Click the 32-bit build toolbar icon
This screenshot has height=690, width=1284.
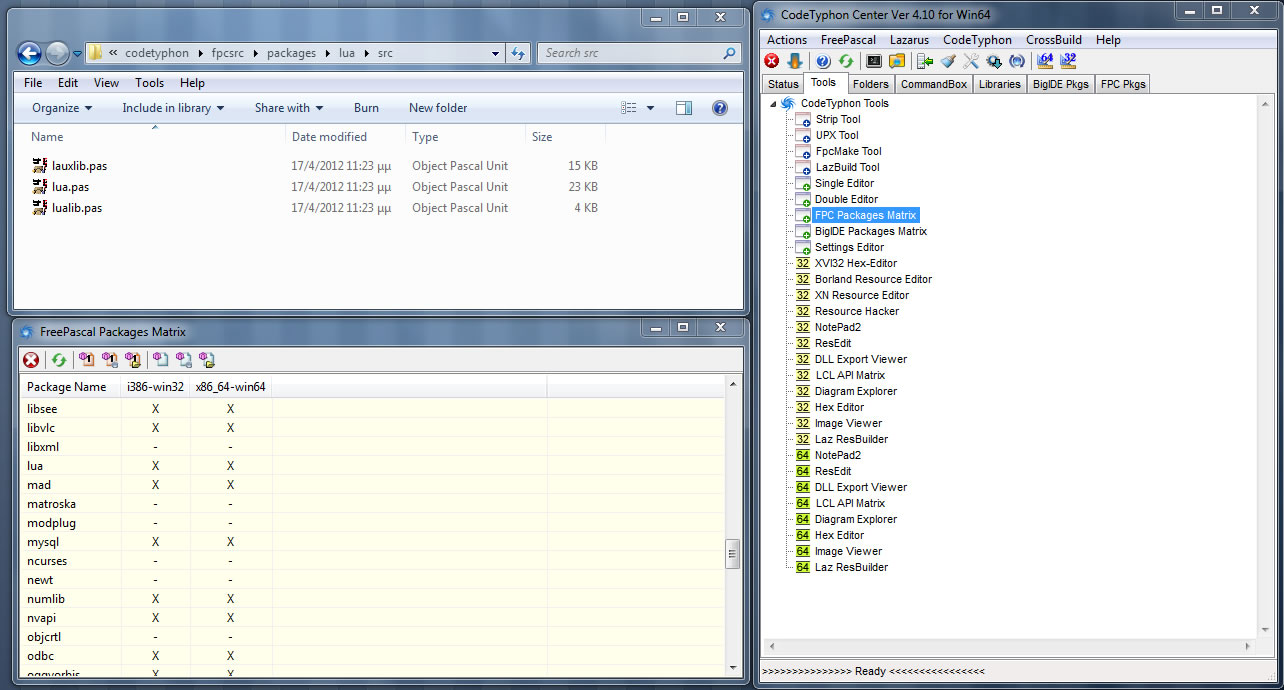[1069, 61]
